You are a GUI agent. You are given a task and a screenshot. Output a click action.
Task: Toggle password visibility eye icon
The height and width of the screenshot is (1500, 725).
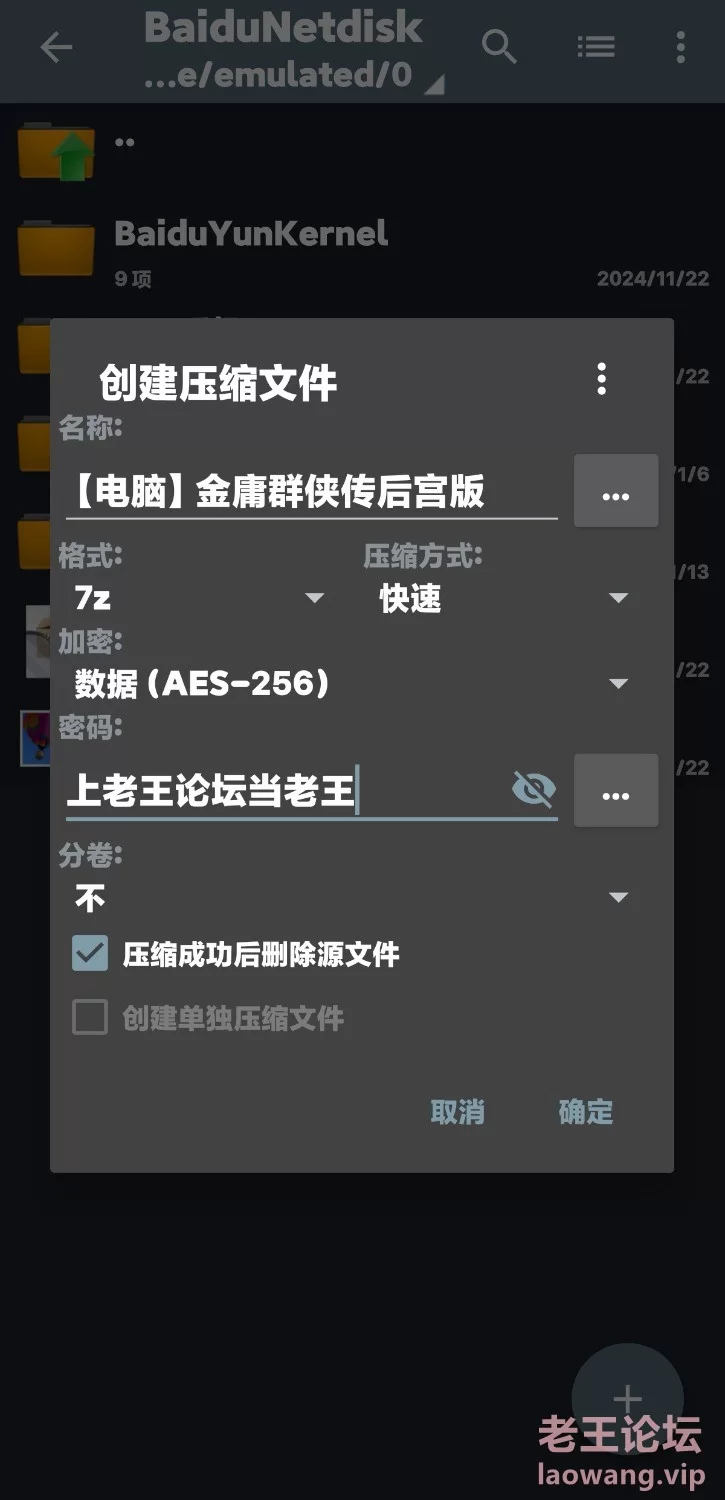click(533, 790)
